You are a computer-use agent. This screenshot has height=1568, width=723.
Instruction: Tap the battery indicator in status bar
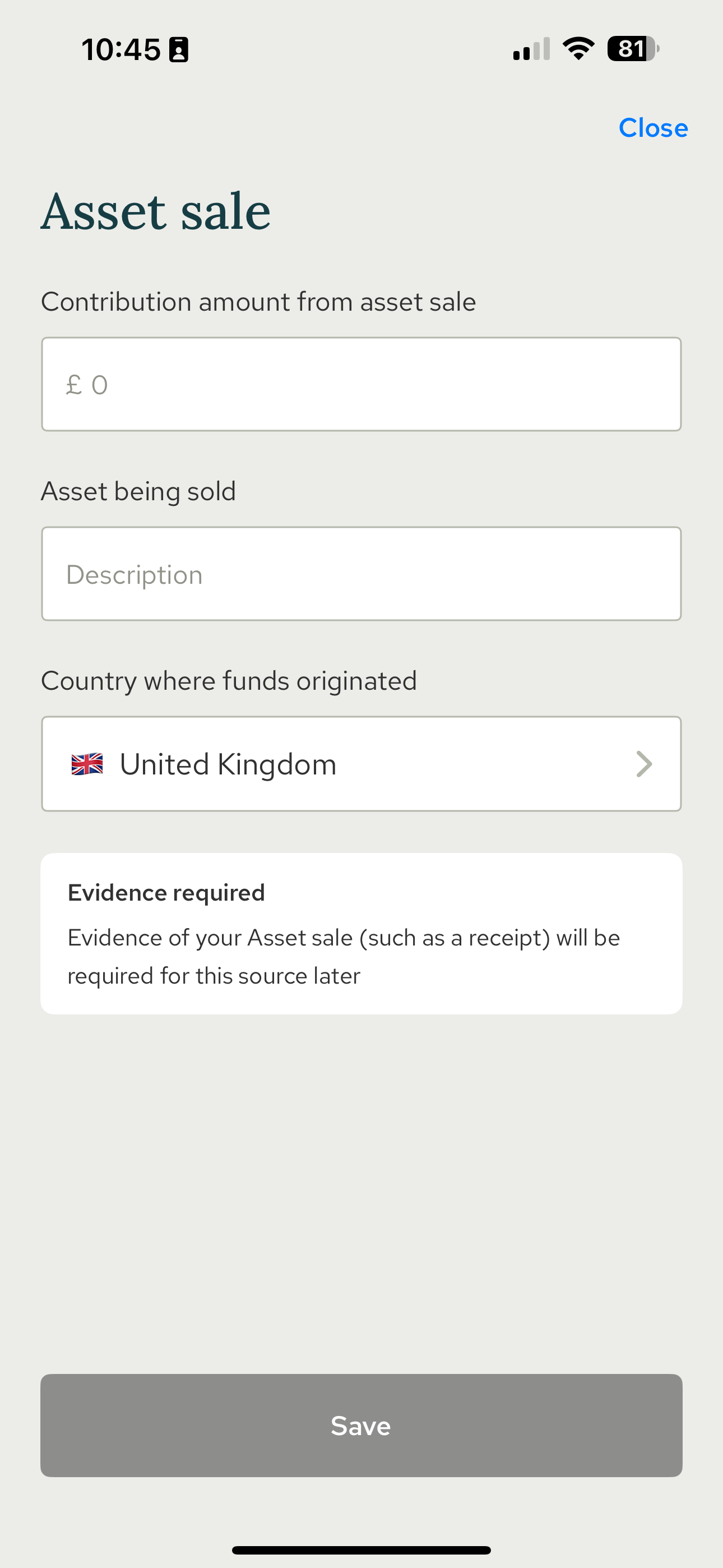[633, 49]
